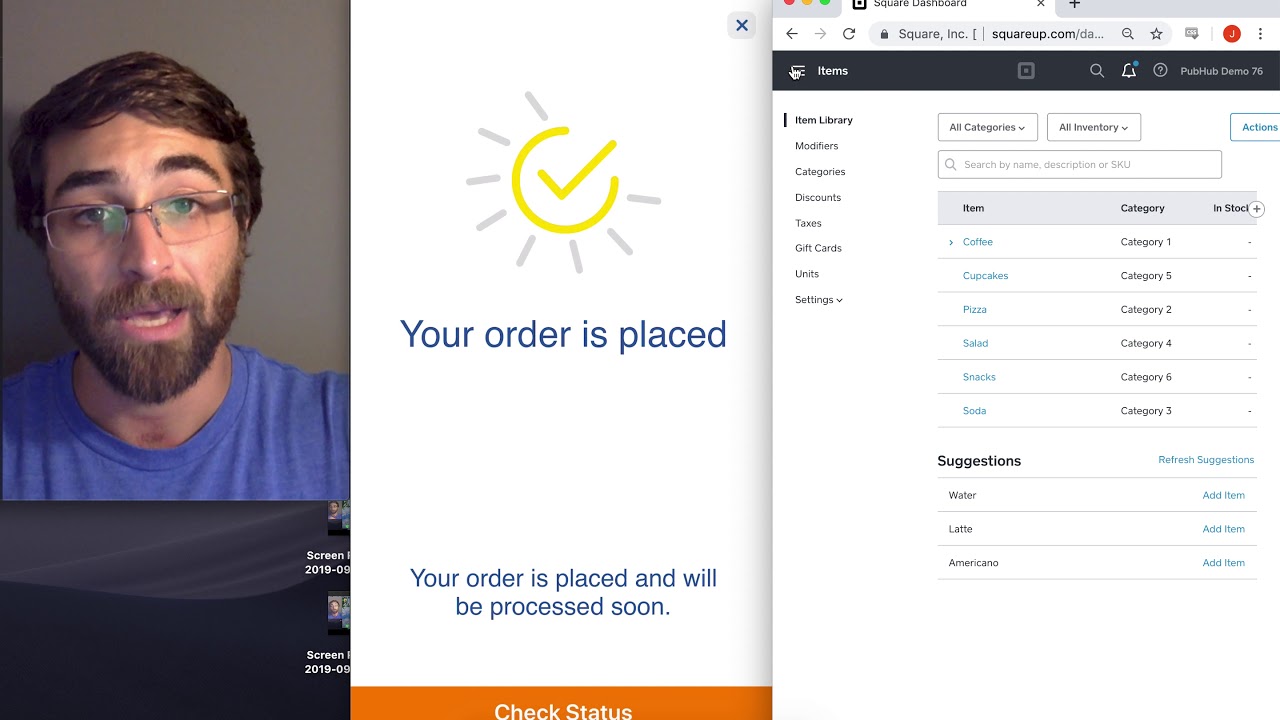1280x720 pixels.
Task: Expand the Settings sidebar section
Action: (818, 300)
